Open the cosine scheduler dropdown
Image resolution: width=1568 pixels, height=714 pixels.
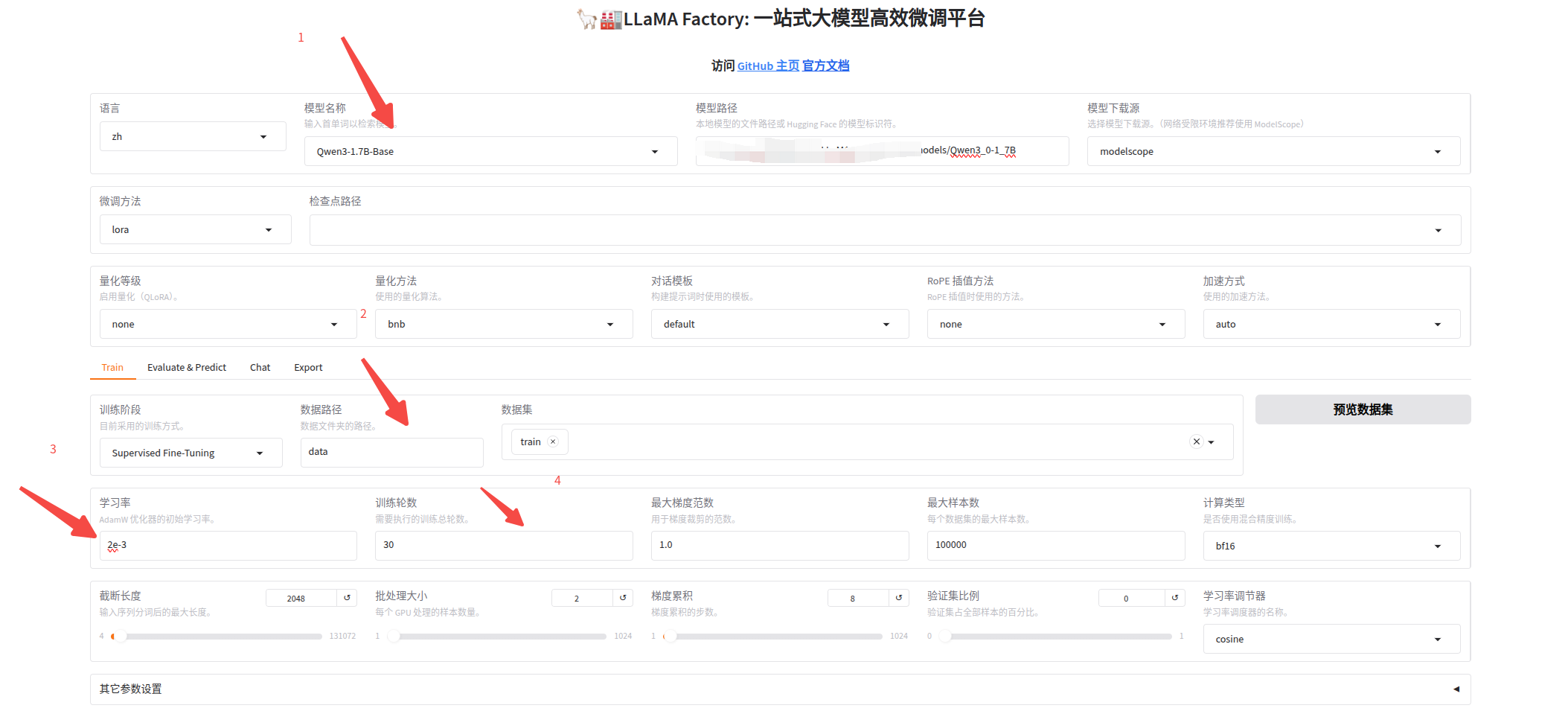(x=1331, y=639)
